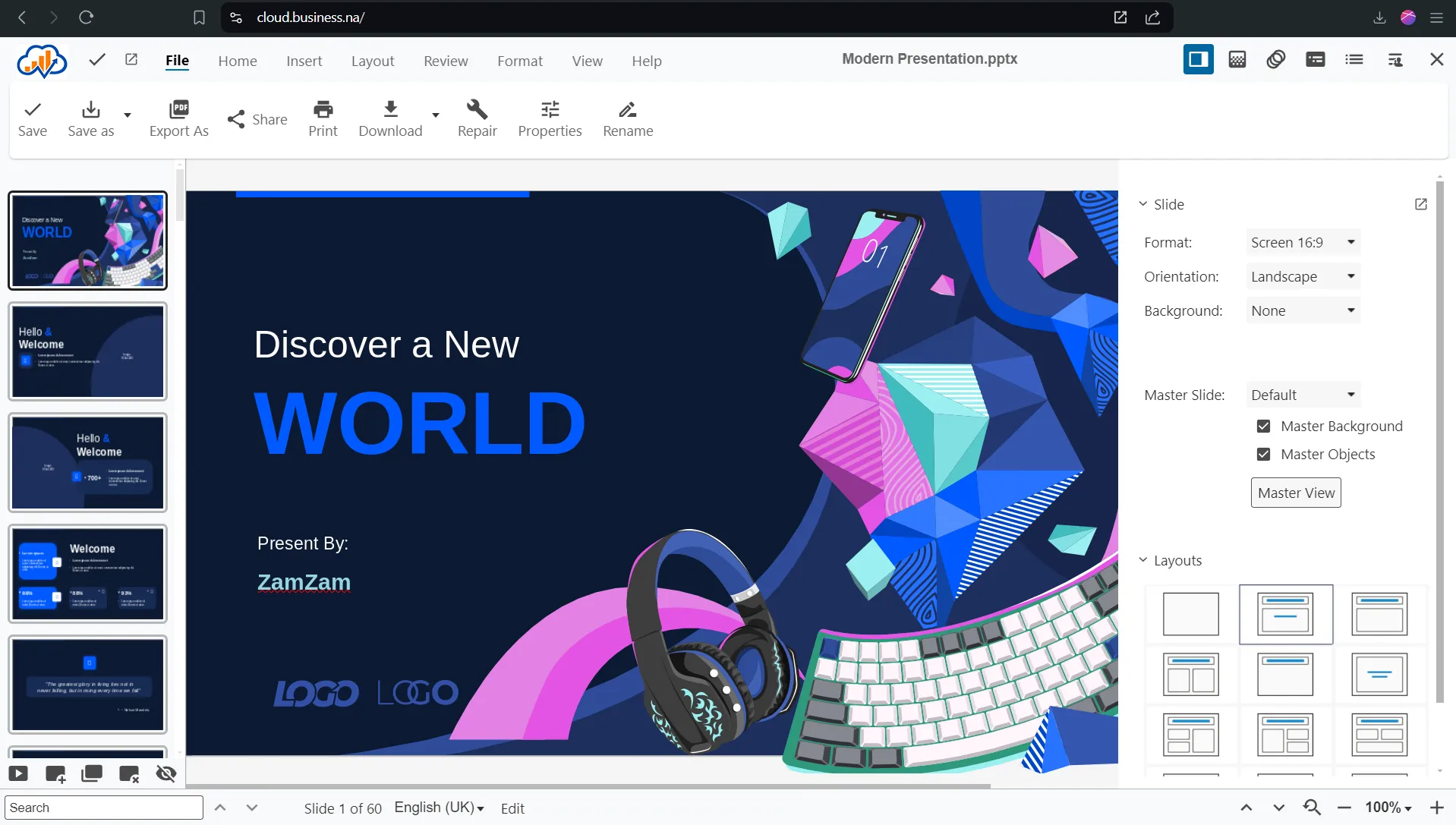The width and height of the screenshot is (1456, 825).
Task: Click the Rename pencil icon
Action: tap(628, 109)
